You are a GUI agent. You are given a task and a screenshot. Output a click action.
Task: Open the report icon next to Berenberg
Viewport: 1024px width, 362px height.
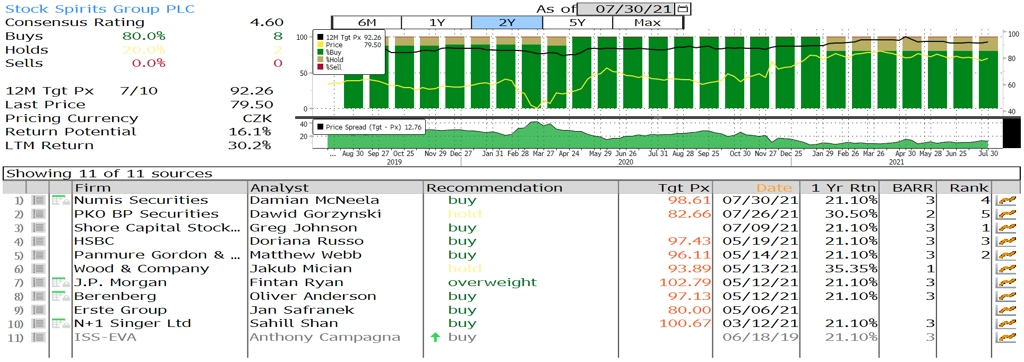pos(61,296)
